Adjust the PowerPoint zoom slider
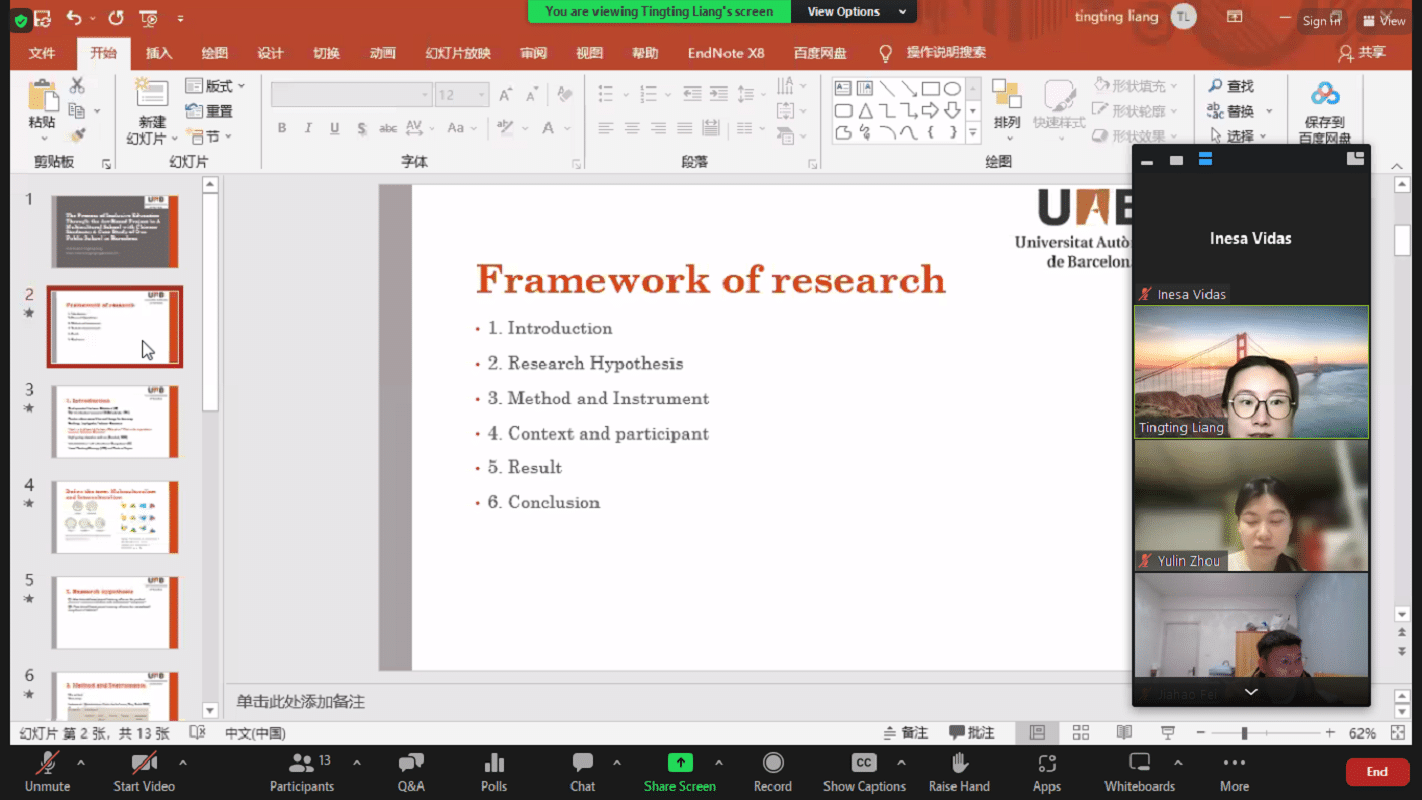Image resolution: width=1422 pixels, height=800 pixels. (x=1244, y=733)
